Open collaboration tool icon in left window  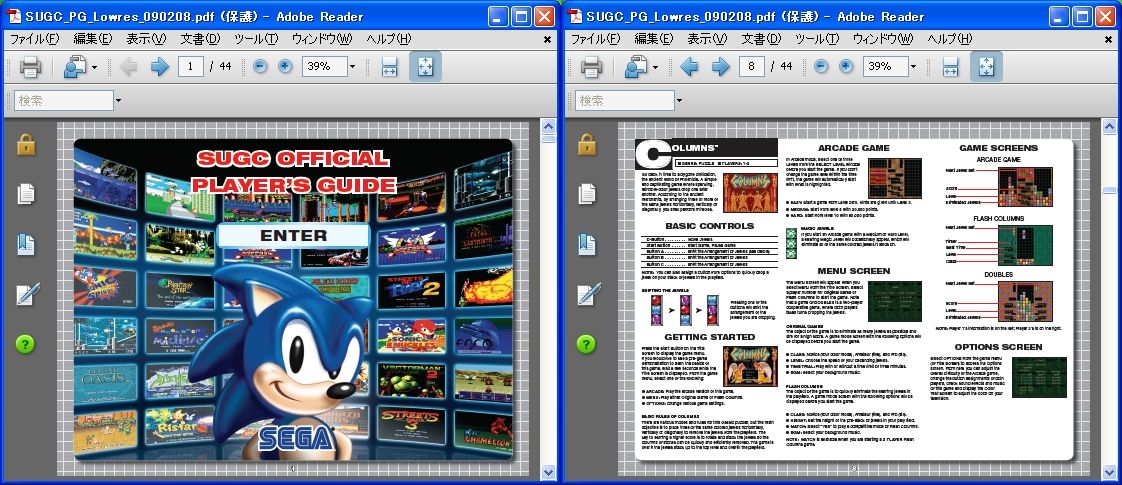[74, 67]
